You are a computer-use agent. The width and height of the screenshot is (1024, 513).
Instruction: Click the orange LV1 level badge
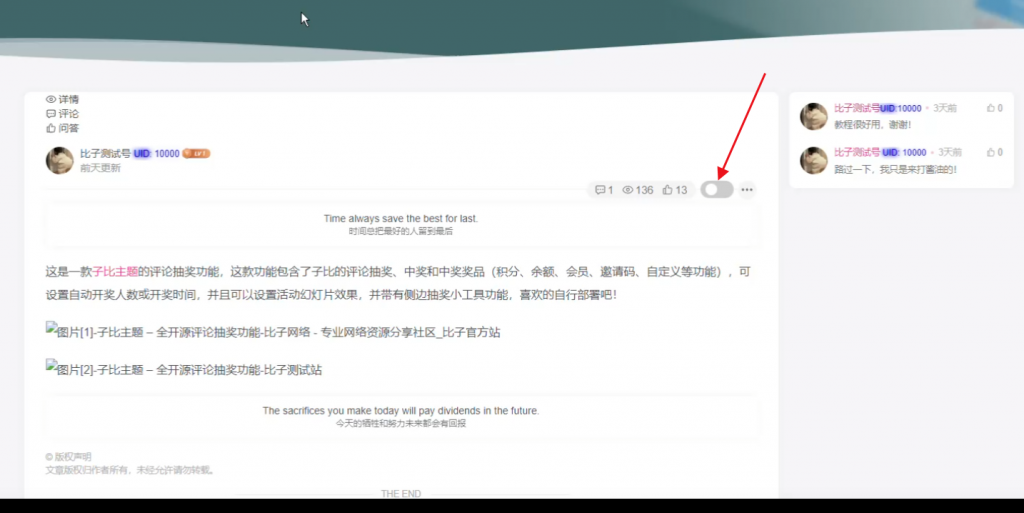coord(196,153)
